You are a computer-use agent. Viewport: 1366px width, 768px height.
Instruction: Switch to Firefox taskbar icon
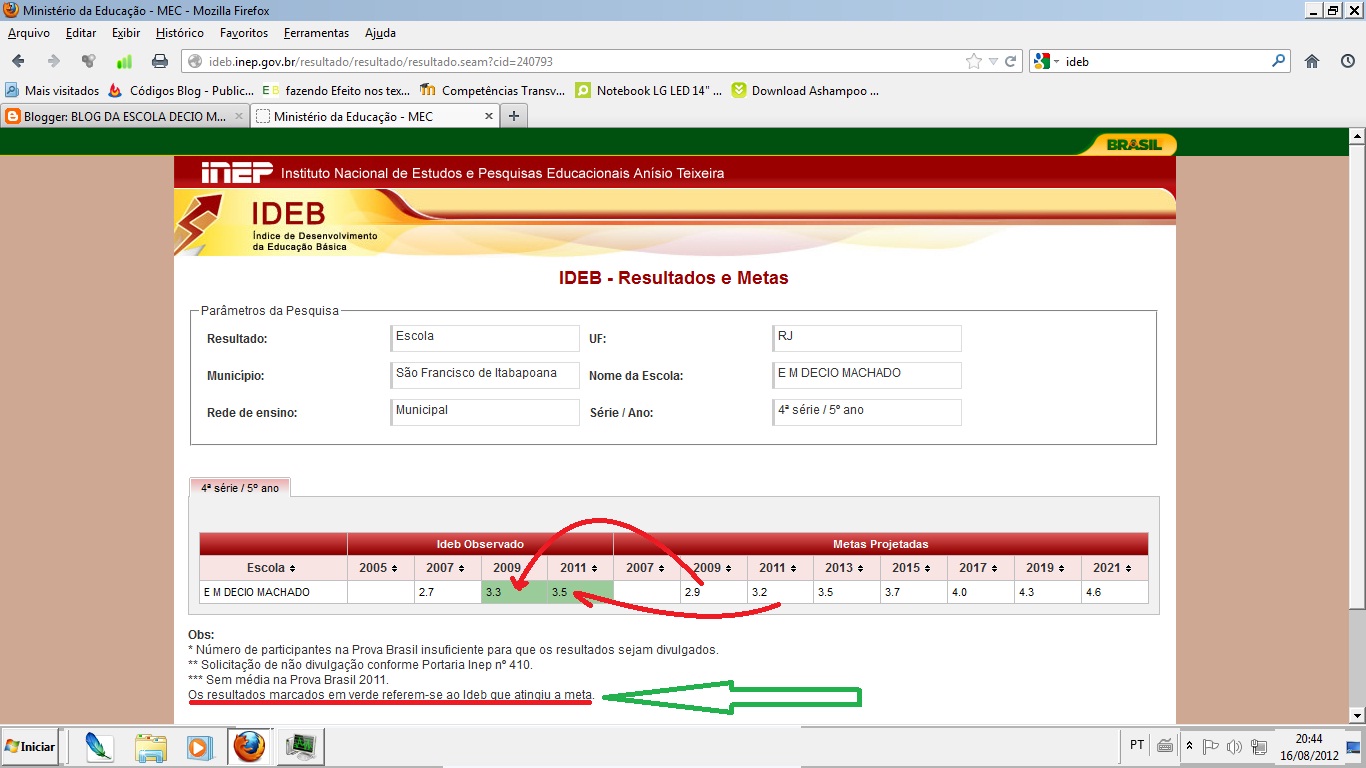(x=249, y=746)
